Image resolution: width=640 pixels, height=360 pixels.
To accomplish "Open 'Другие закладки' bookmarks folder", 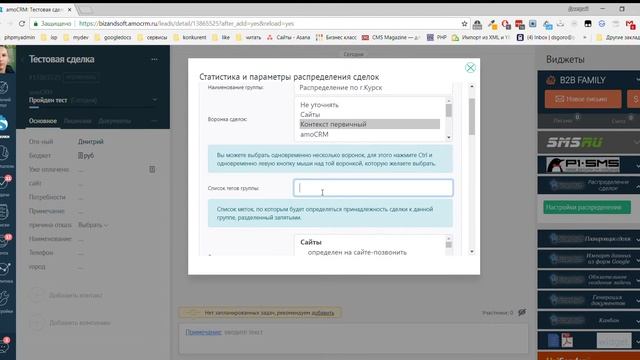I will pos(618,37).
